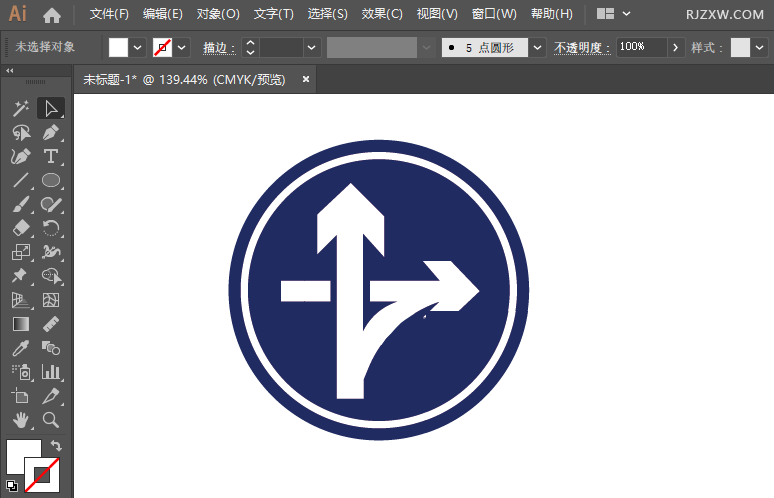Select the Curvature tool
The image size is (774, 498).
tap(21, 156)
